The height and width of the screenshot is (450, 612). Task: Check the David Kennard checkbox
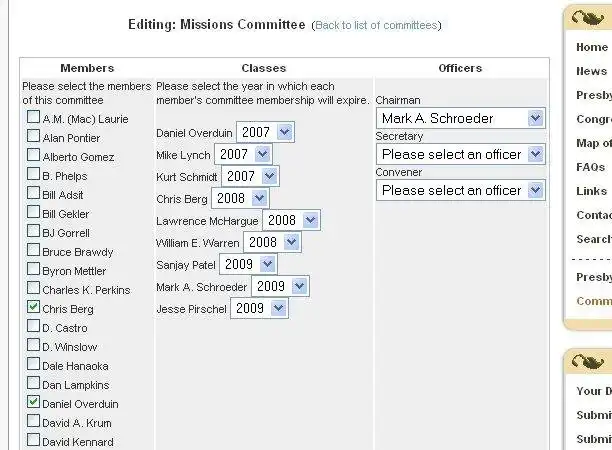tap(34, 439)
